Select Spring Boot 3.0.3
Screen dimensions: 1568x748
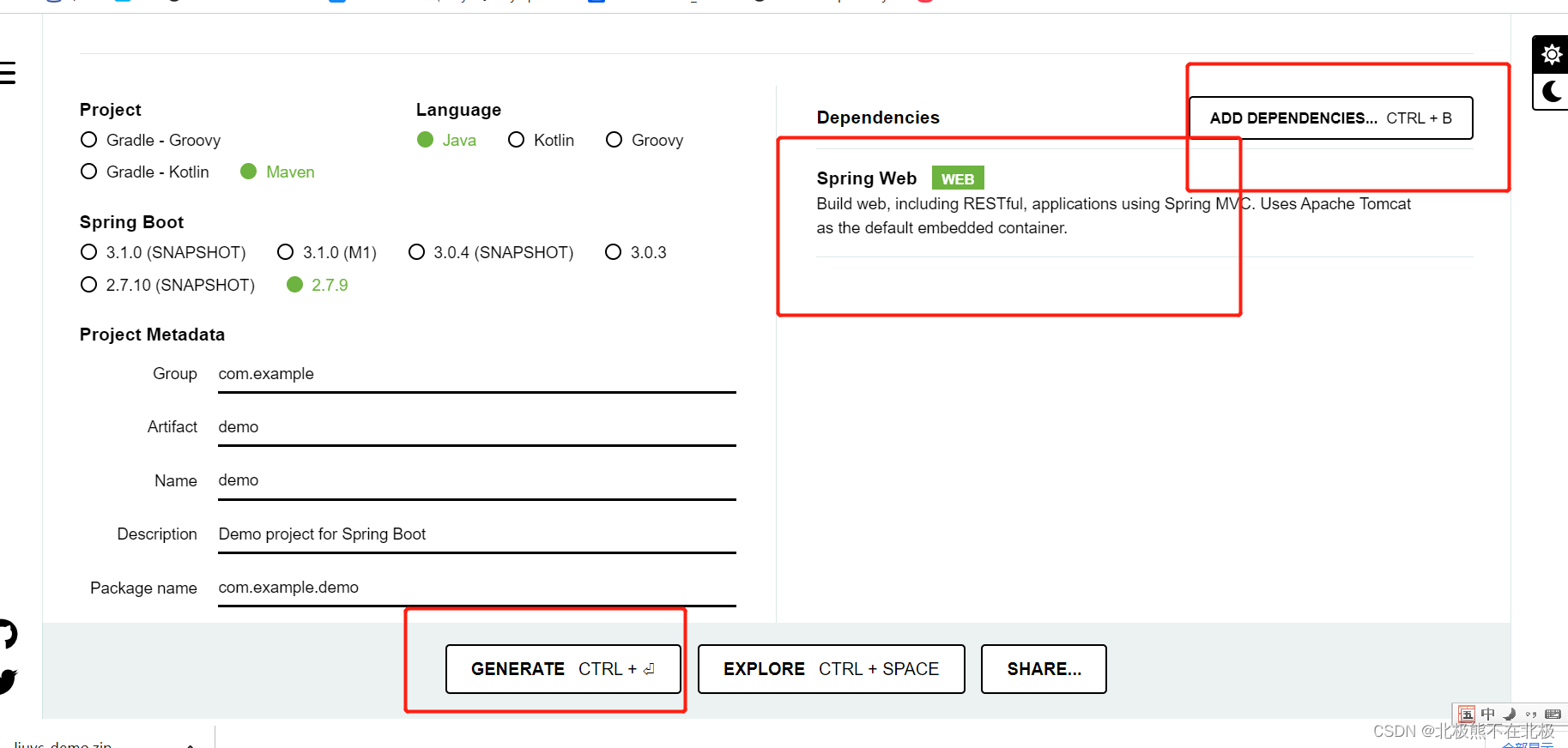635,252
